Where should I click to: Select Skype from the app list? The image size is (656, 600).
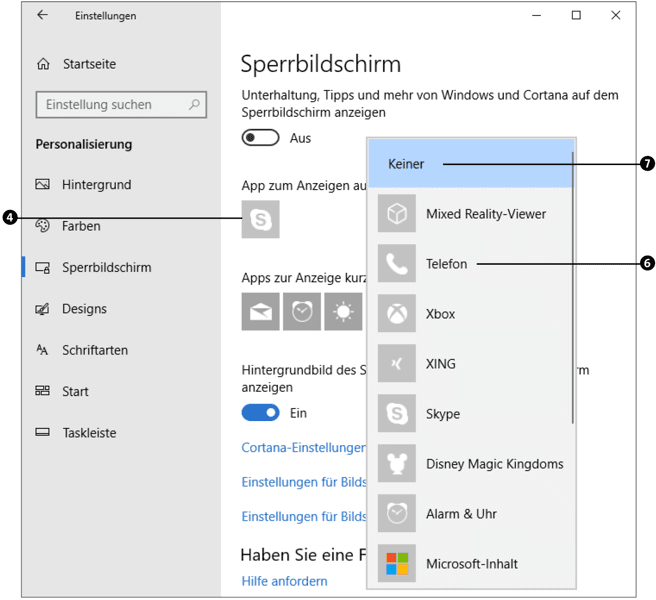[x=470, y=413]
